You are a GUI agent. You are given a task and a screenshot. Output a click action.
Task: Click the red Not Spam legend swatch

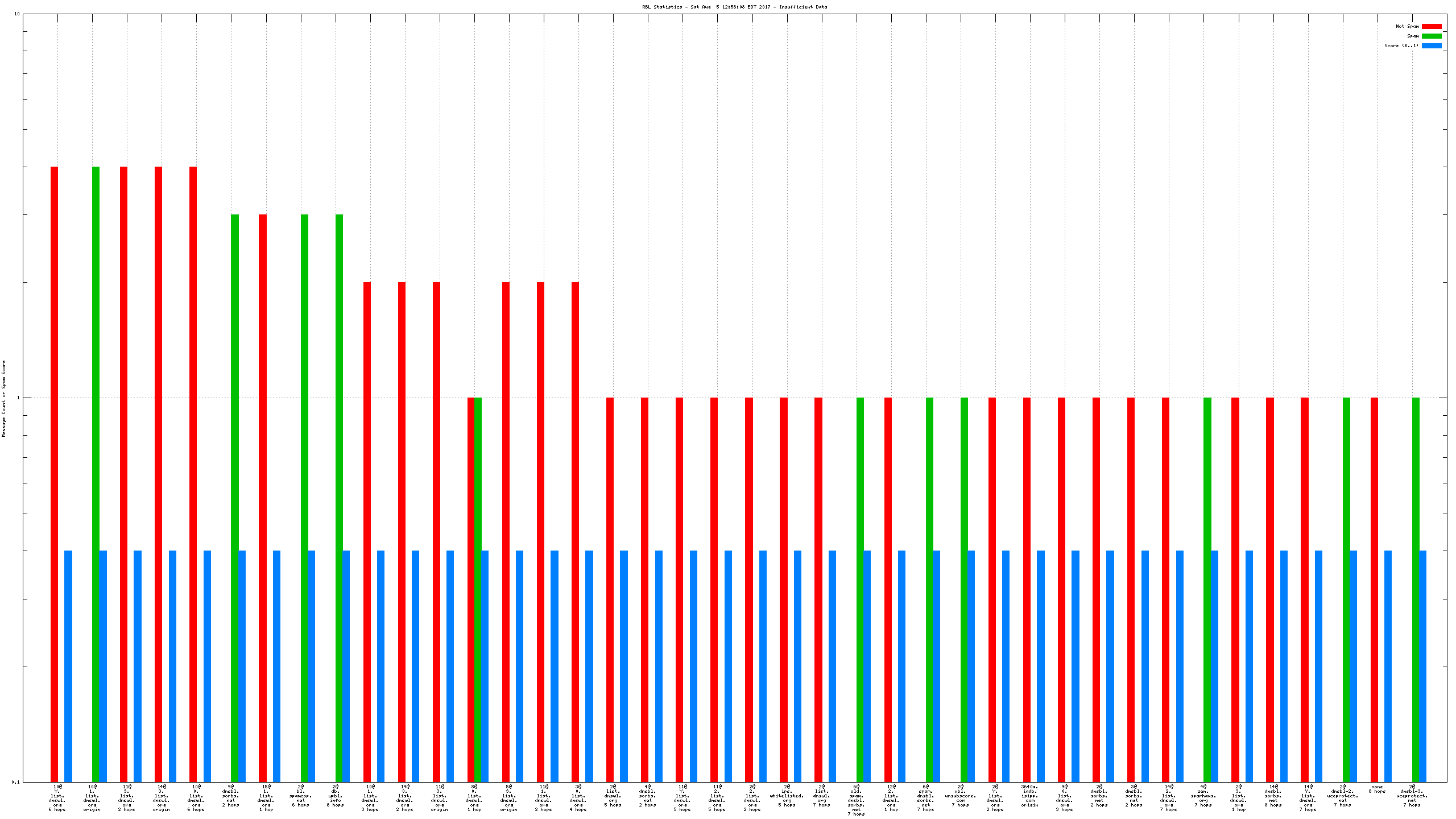click(1432, 26)
